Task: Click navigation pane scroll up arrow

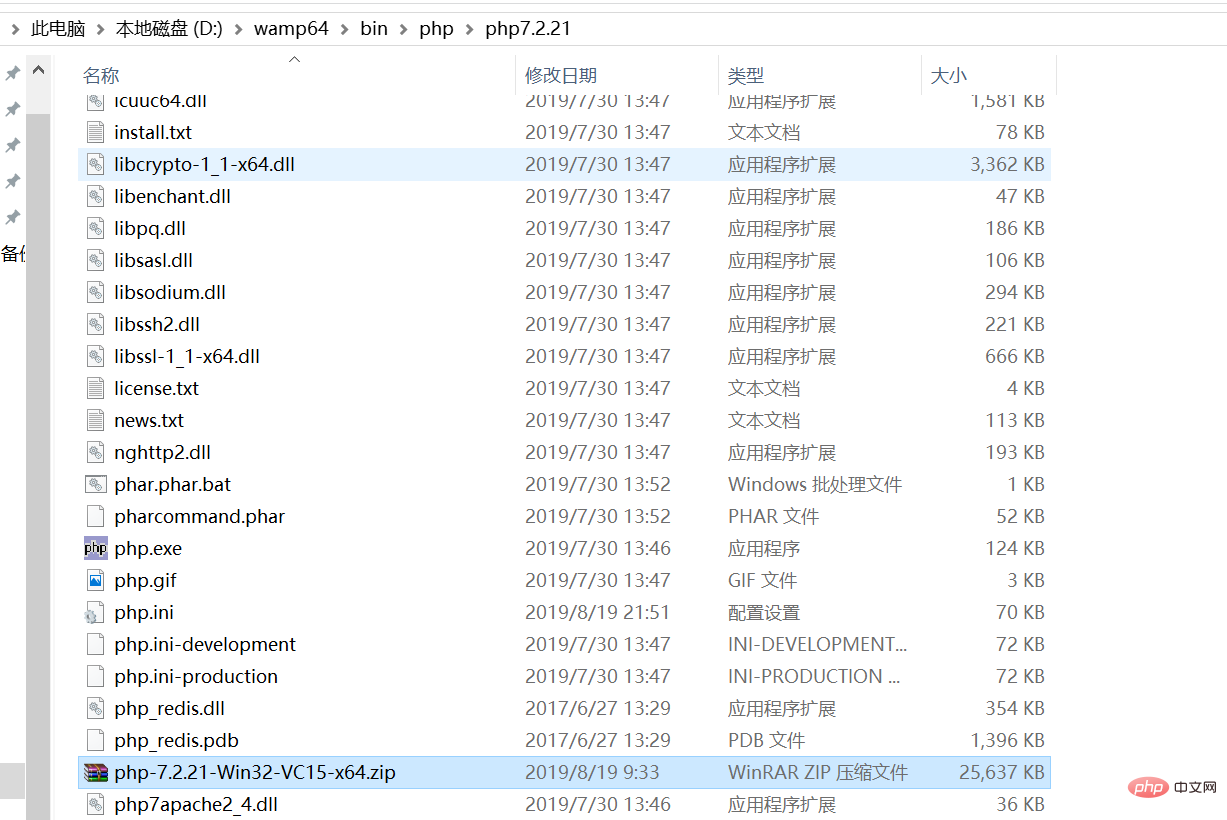Action: [39, 72]
